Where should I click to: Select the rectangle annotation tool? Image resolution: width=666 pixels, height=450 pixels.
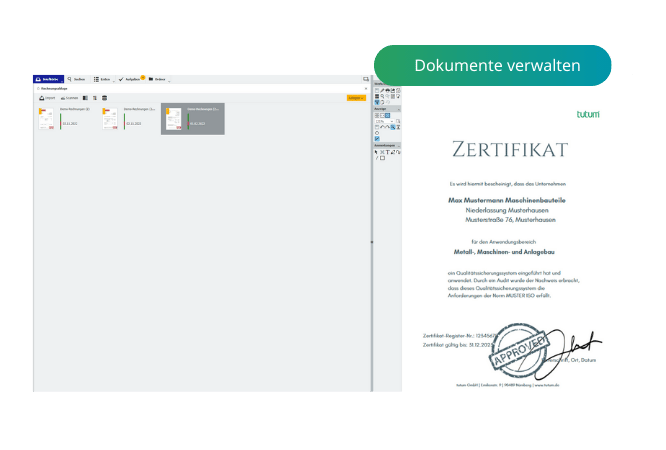[382, 158]
